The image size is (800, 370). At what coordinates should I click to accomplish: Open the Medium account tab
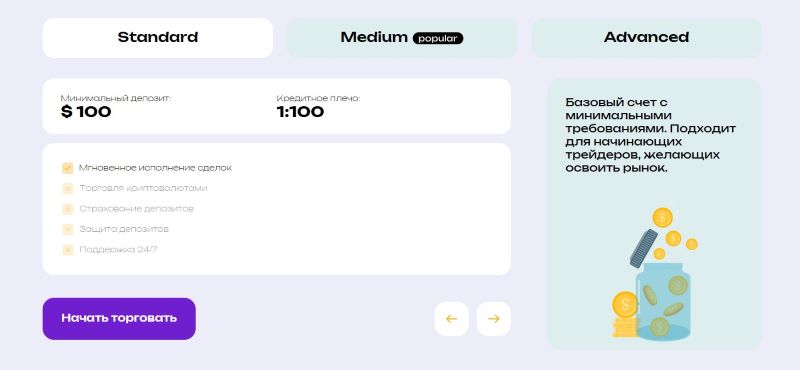click(402, 38)
